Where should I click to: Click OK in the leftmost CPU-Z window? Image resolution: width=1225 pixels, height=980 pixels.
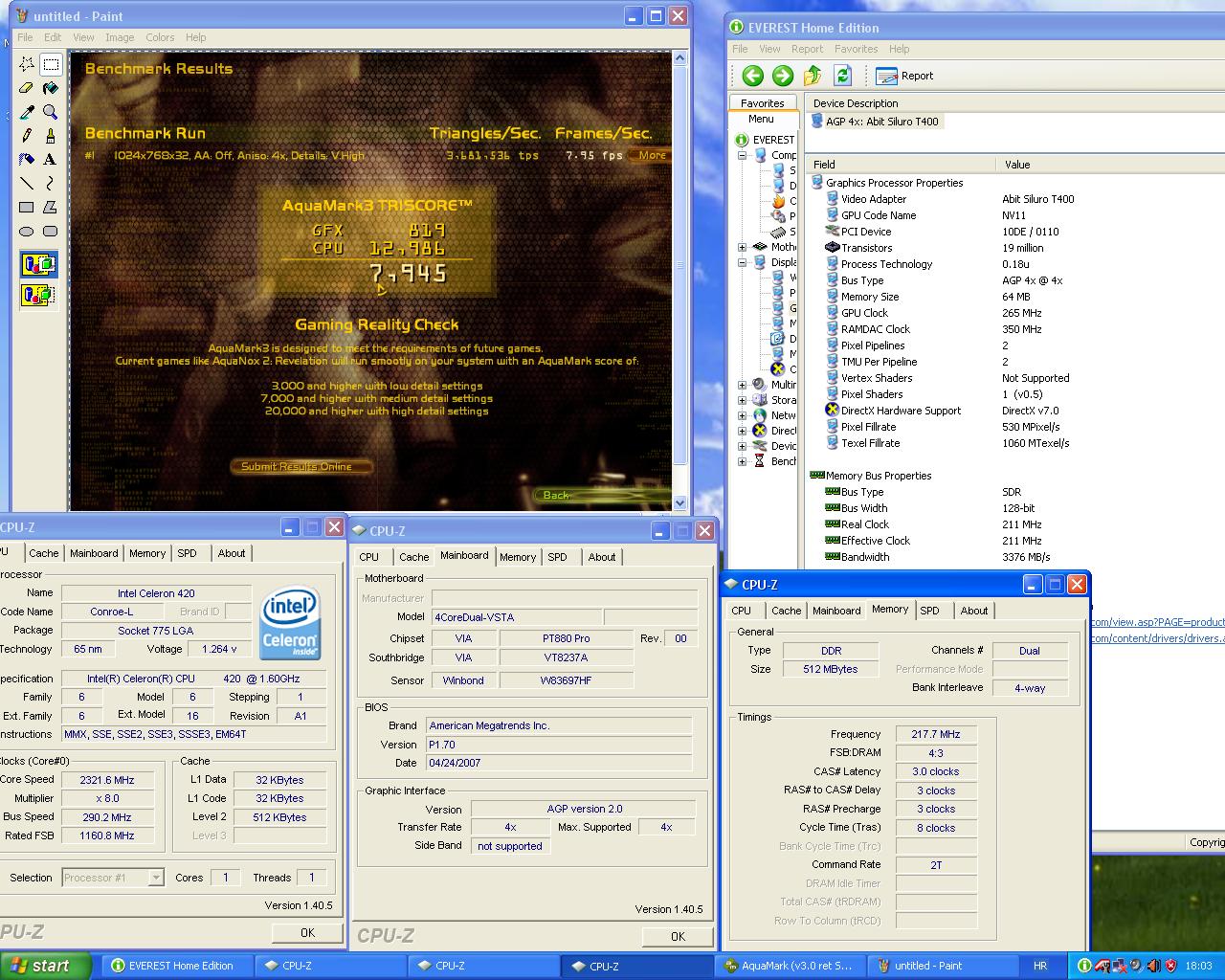[307, 932]
